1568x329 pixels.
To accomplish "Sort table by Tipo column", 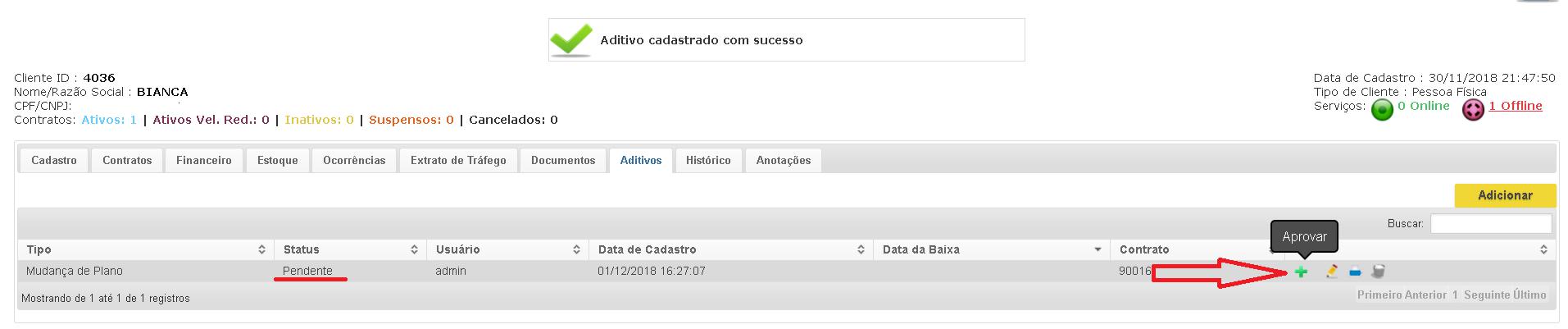I will pos(146,249).
